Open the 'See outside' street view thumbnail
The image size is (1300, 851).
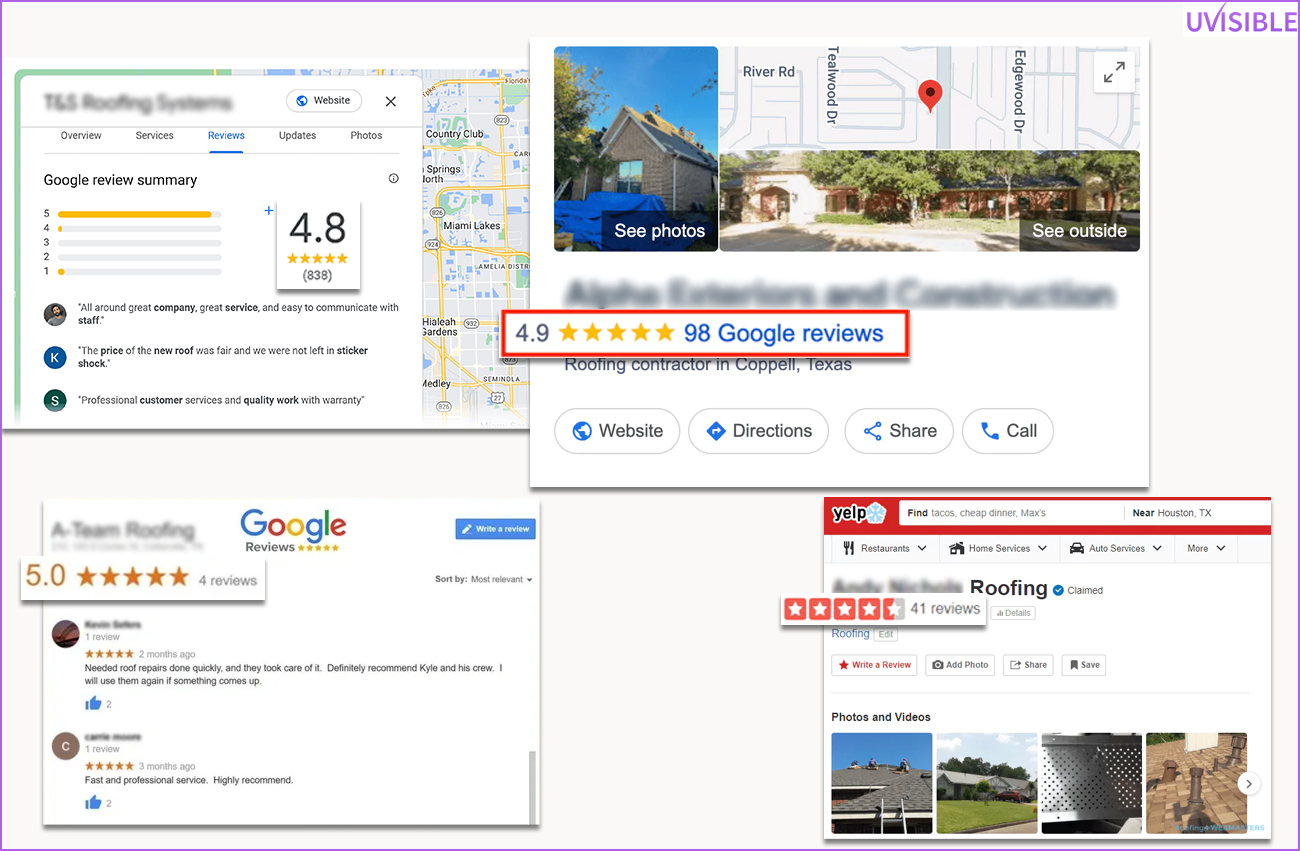(929, 201)
